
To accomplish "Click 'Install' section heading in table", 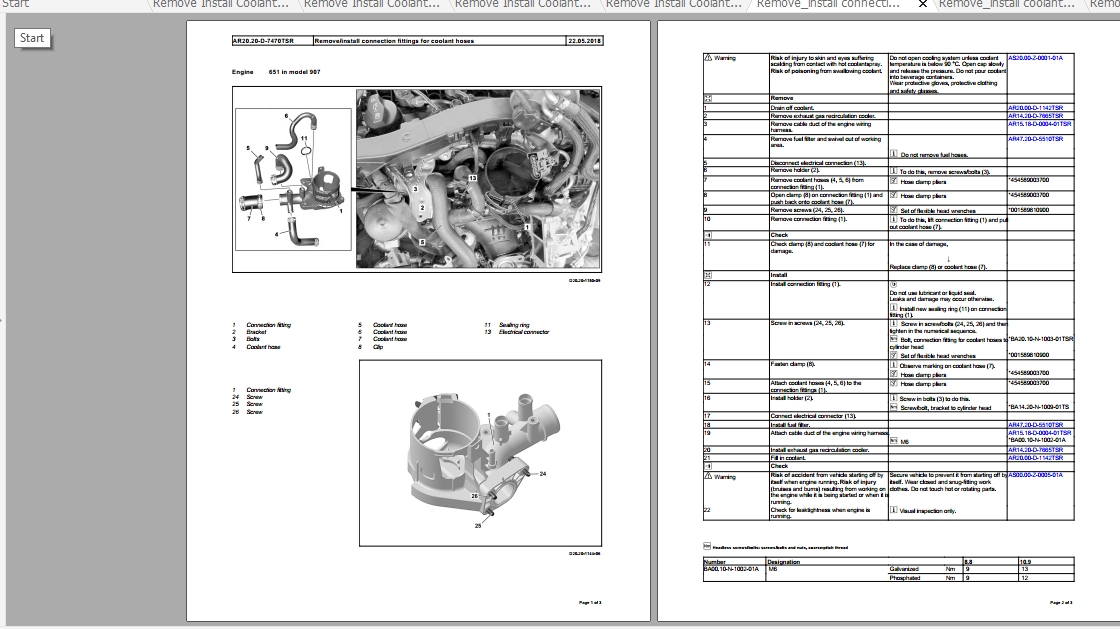I will pyautogui.click(x=779, y=275).
